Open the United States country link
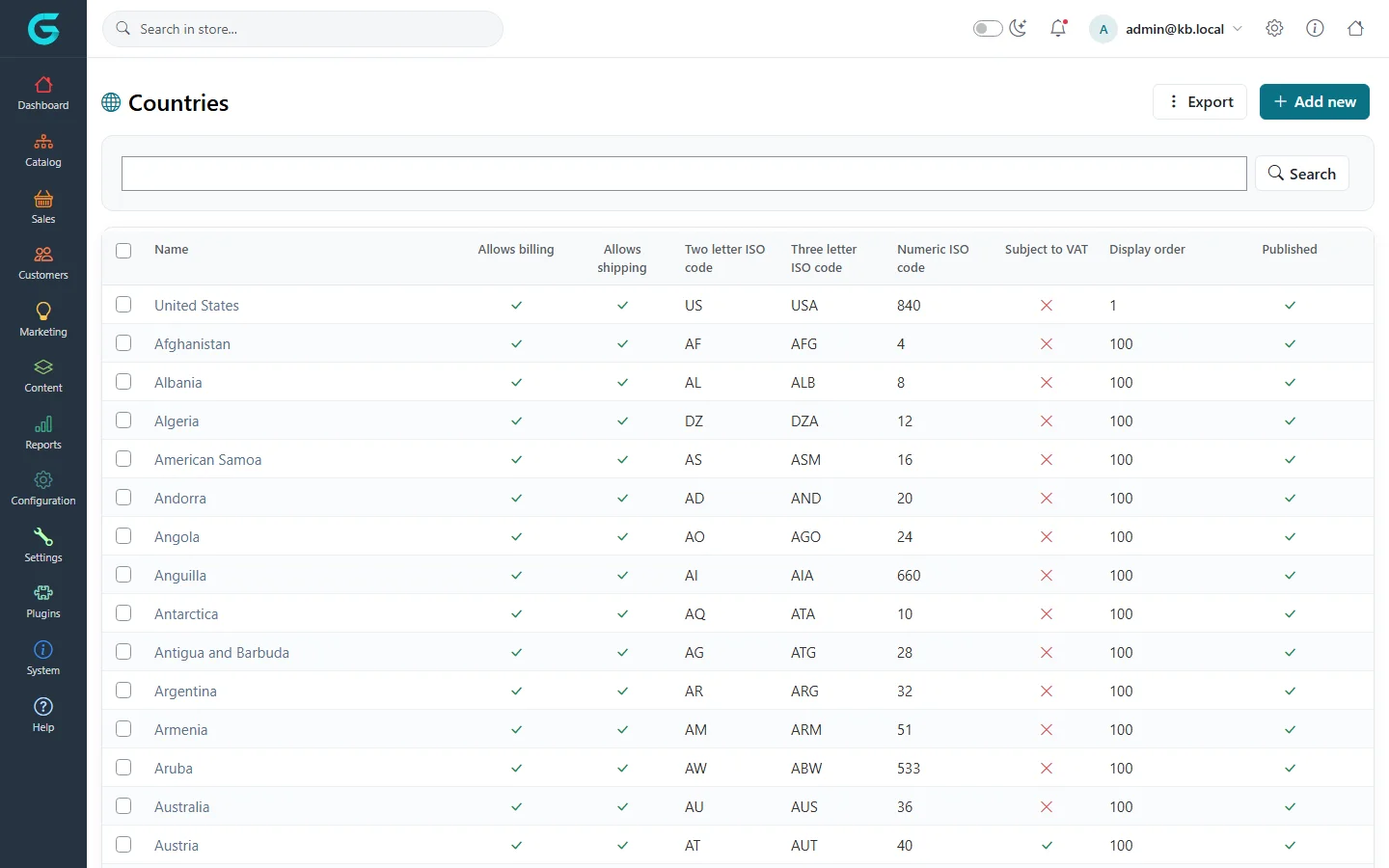This screenshot has width=1389, height=868. (197, 306)
